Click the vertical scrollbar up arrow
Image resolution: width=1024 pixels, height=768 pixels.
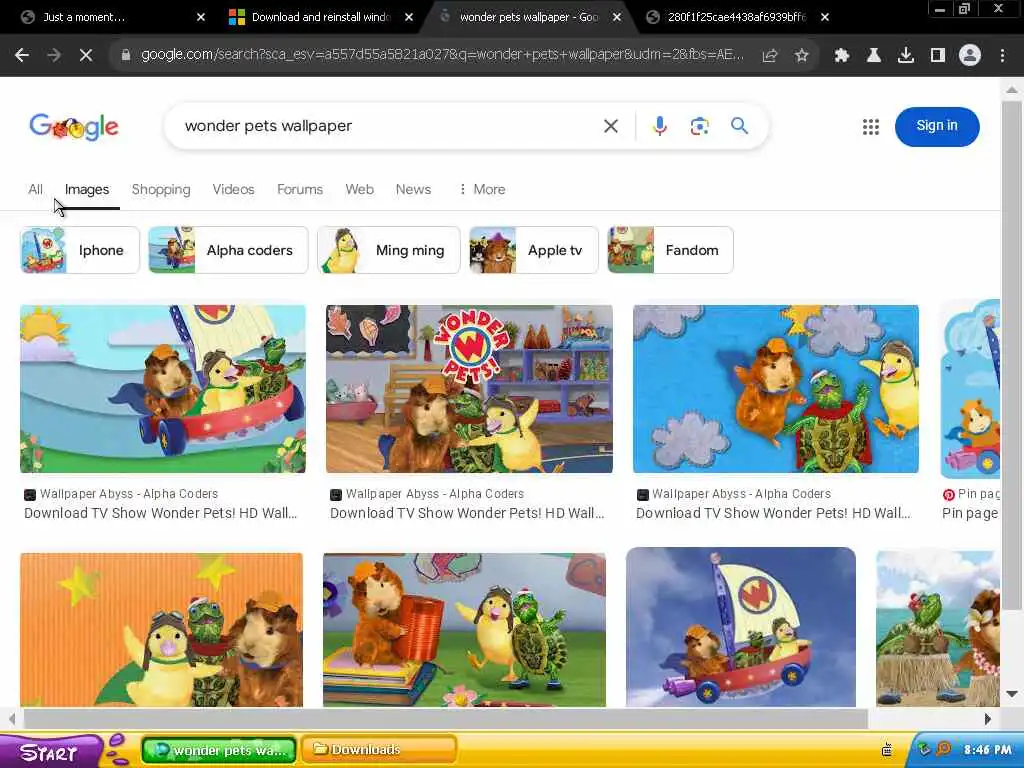[x=1012, y=90]
